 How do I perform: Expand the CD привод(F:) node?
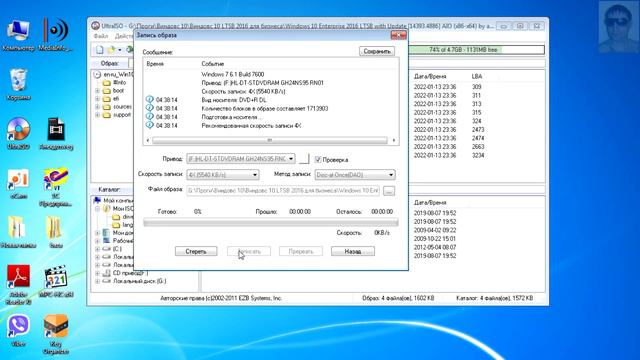point(98,273)
